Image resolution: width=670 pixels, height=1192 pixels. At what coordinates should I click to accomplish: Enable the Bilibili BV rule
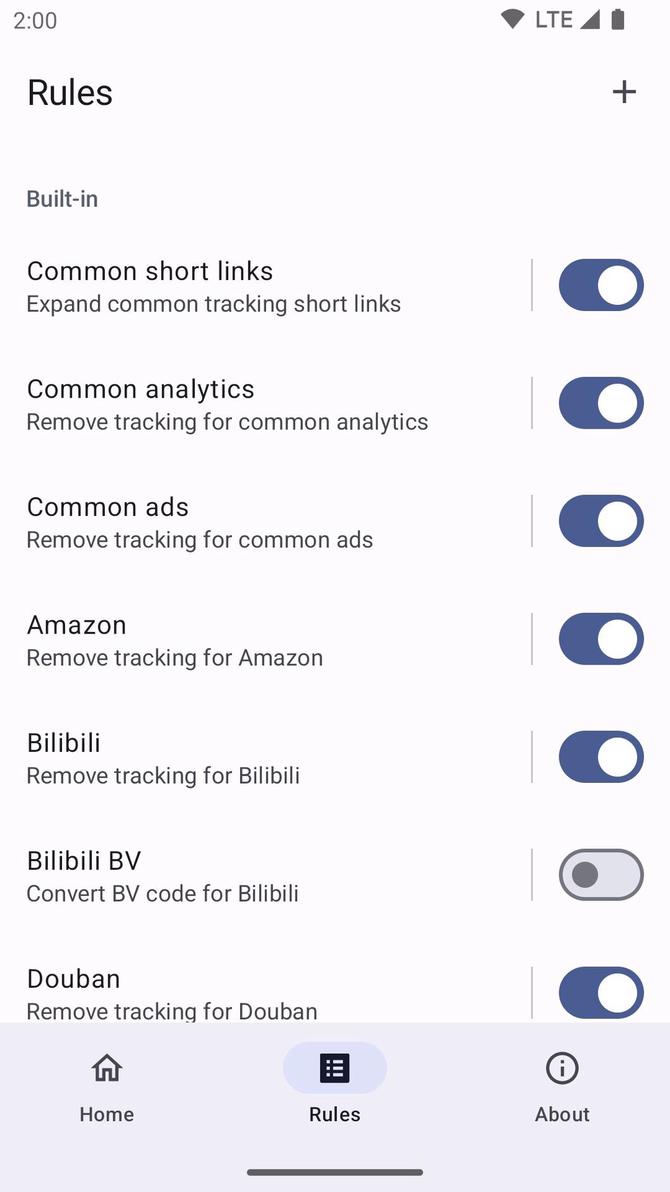[x=600, y=874]
